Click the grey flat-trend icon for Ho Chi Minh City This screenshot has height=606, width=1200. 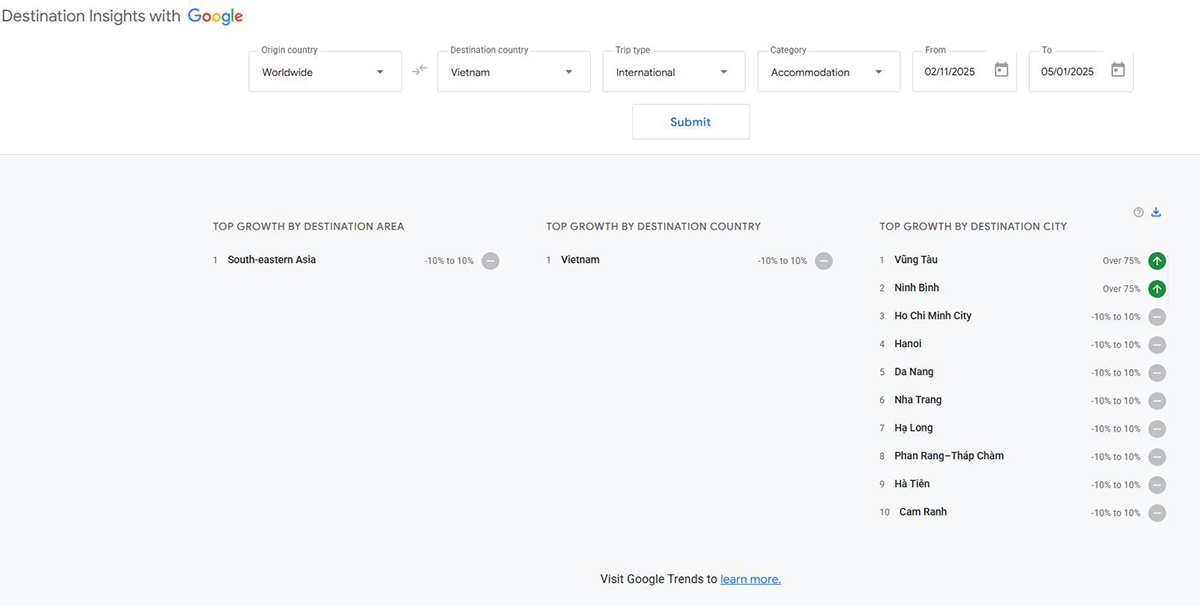pos(1157,317)
